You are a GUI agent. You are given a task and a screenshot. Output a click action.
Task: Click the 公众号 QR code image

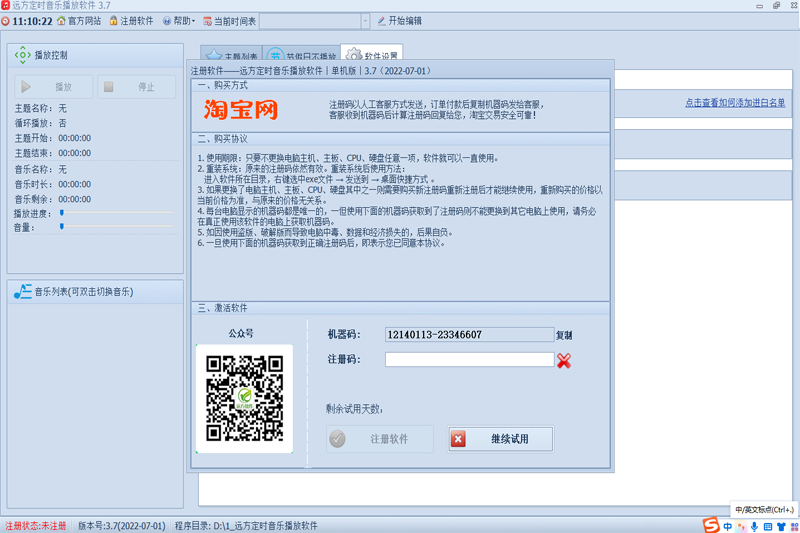tap(244, 399)
